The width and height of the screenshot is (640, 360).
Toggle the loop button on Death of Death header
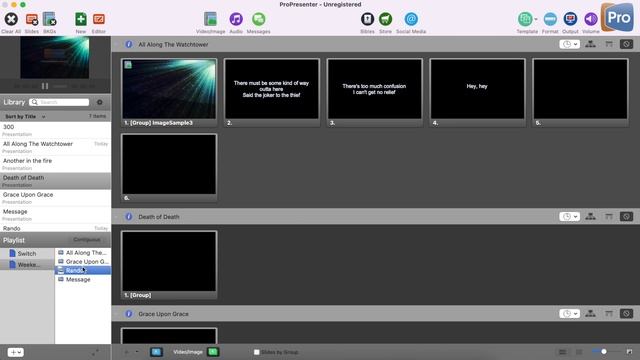pyautogui.click(x=627, y=216)
